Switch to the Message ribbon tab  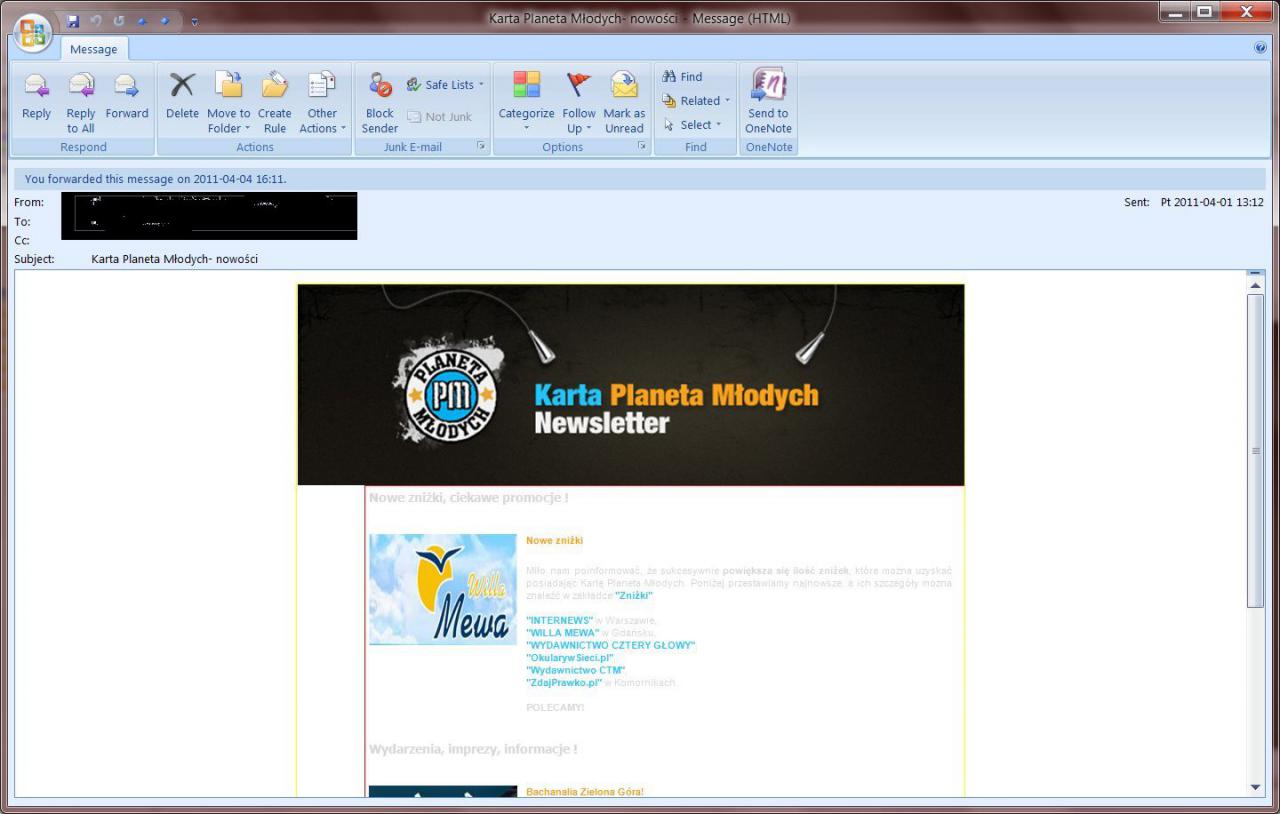[x=93, y=49]
